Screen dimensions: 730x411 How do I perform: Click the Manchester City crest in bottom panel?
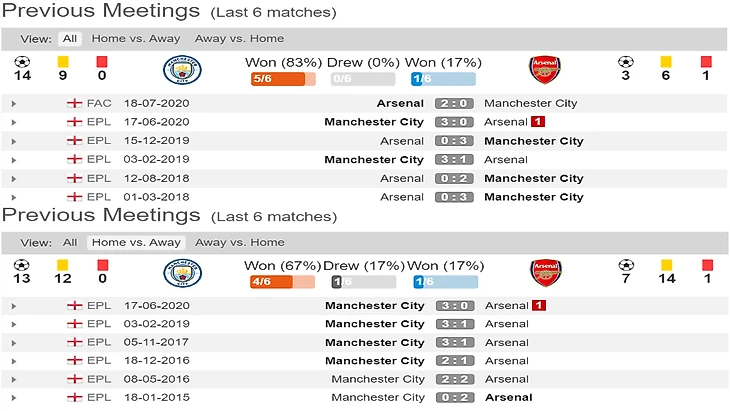tap(181, 274)
